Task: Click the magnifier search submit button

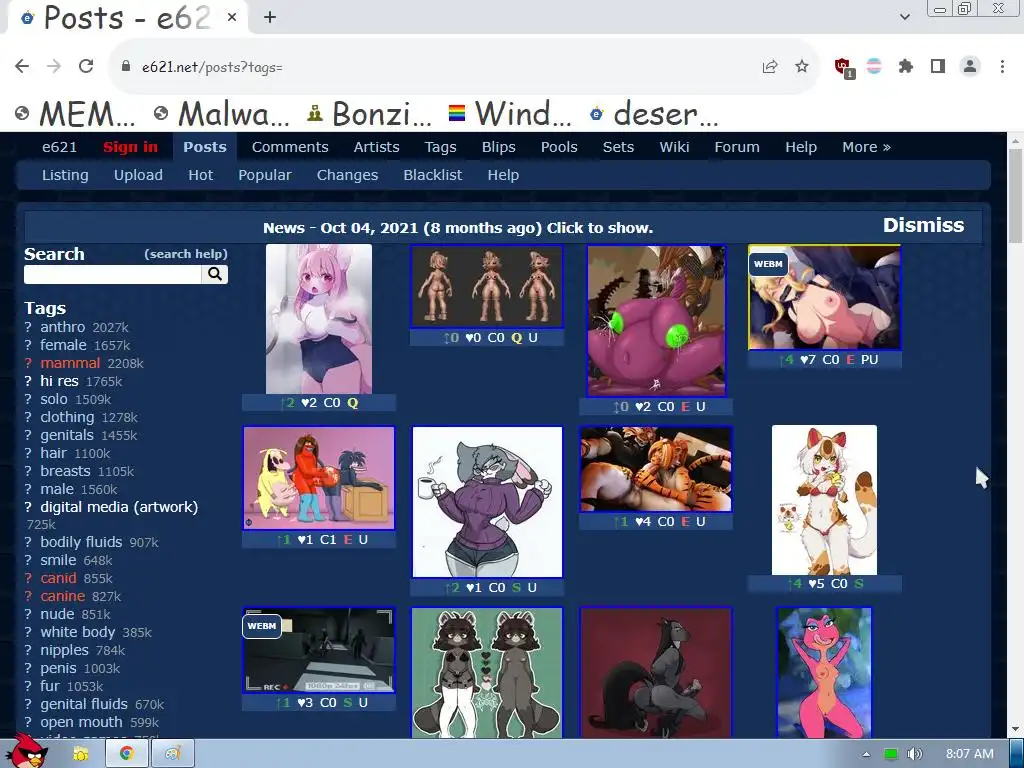Action: [x=215, y=274]
